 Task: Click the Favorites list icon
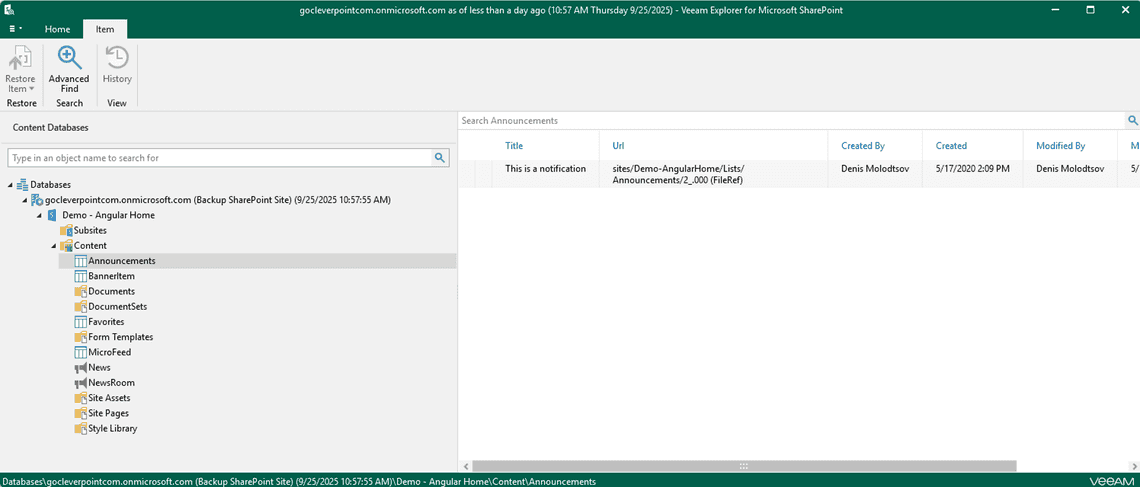[81, 322]
